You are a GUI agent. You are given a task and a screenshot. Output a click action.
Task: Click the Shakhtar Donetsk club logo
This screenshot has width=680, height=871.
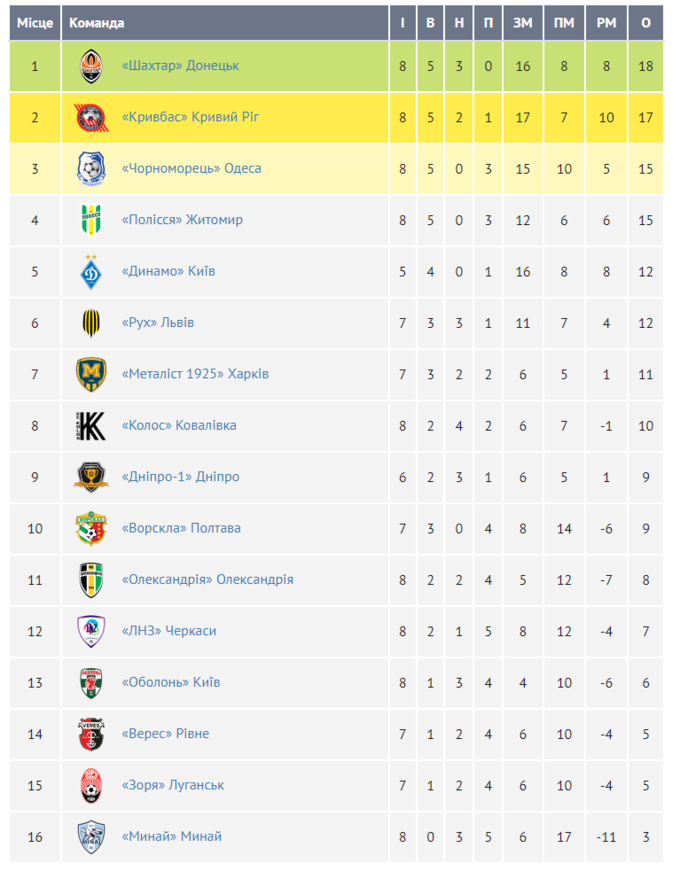tap(91, 66)
